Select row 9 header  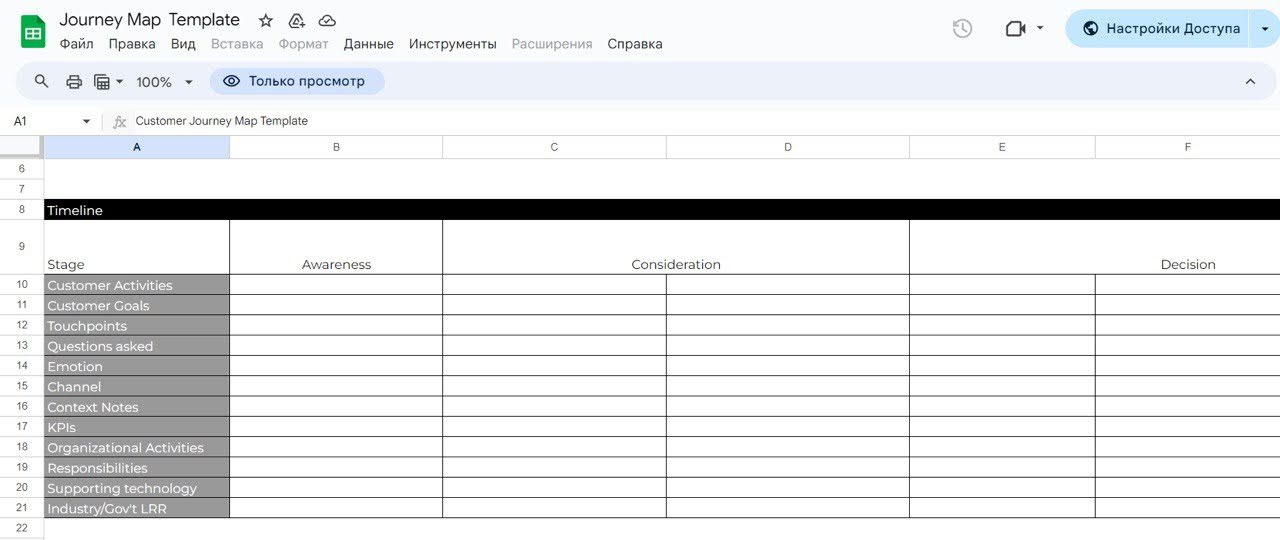(x=22, y=247)
